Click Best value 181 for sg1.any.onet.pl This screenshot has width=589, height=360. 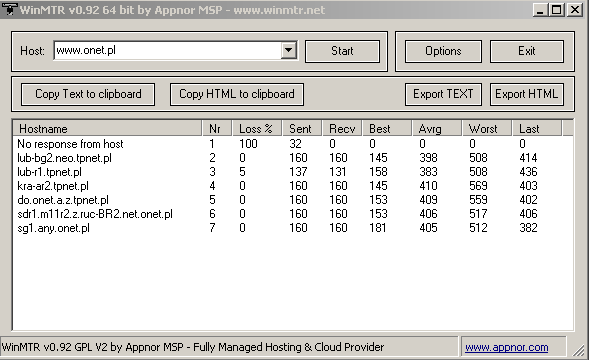click(x=378, y=228)
